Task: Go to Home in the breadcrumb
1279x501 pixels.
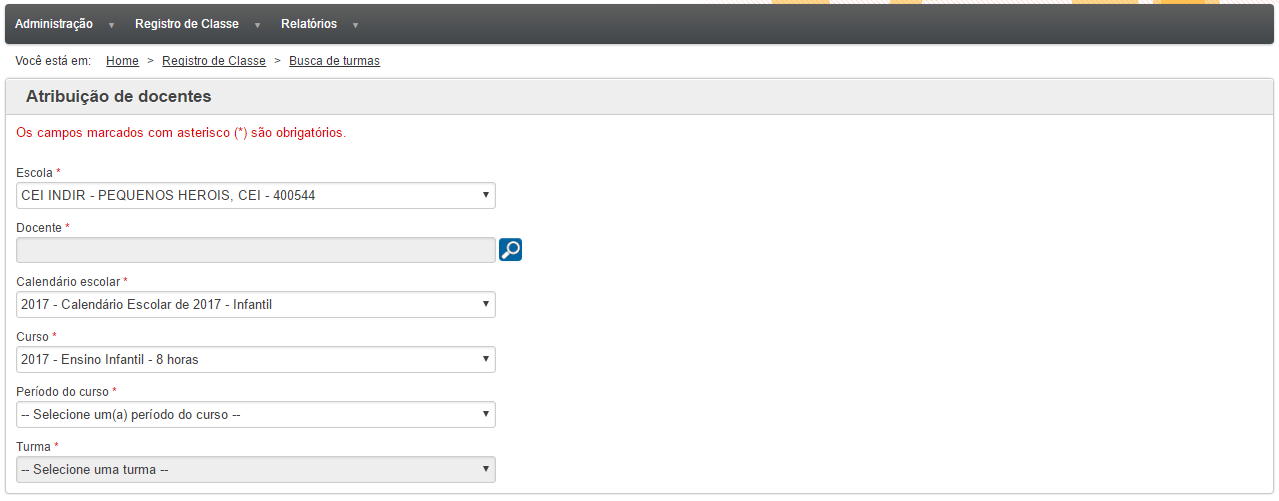Action: [122, 61]
